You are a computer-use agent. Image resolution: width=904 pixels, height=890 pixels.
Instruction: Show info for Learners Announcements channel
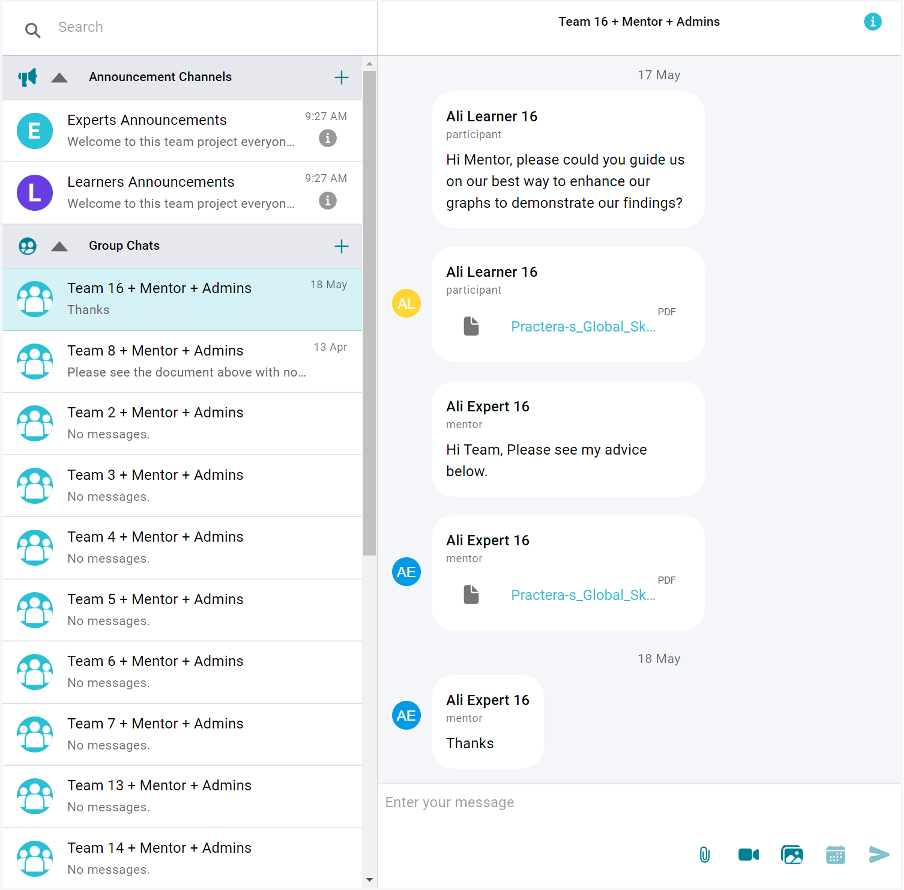click(327, 201)
